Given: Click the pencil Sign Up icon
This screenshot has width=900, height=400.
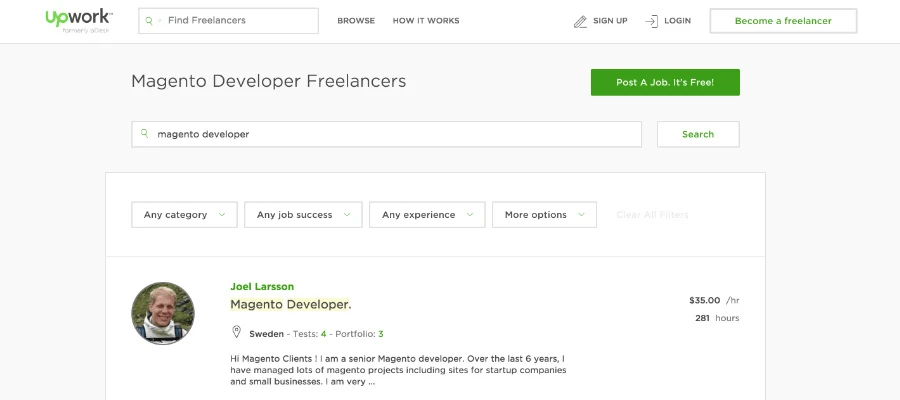Looking at the screenshot, I should (x=580, y=21).
